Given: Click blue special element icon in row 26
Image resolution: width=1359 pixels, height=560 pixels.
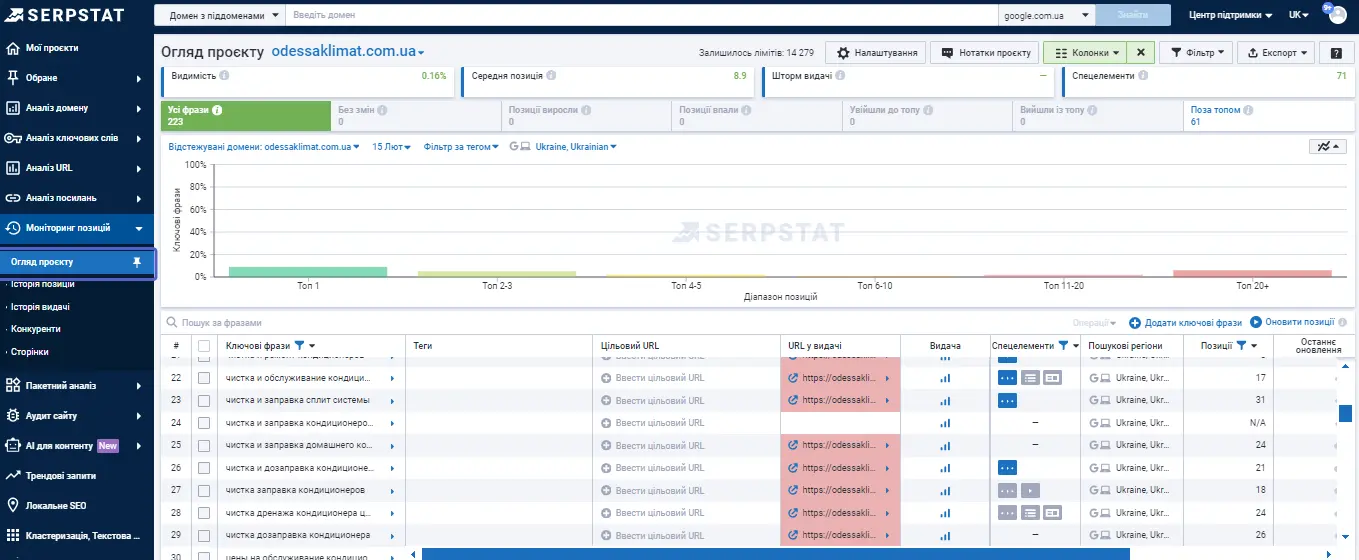Looking at the screenshot, I should [1008, 468].
